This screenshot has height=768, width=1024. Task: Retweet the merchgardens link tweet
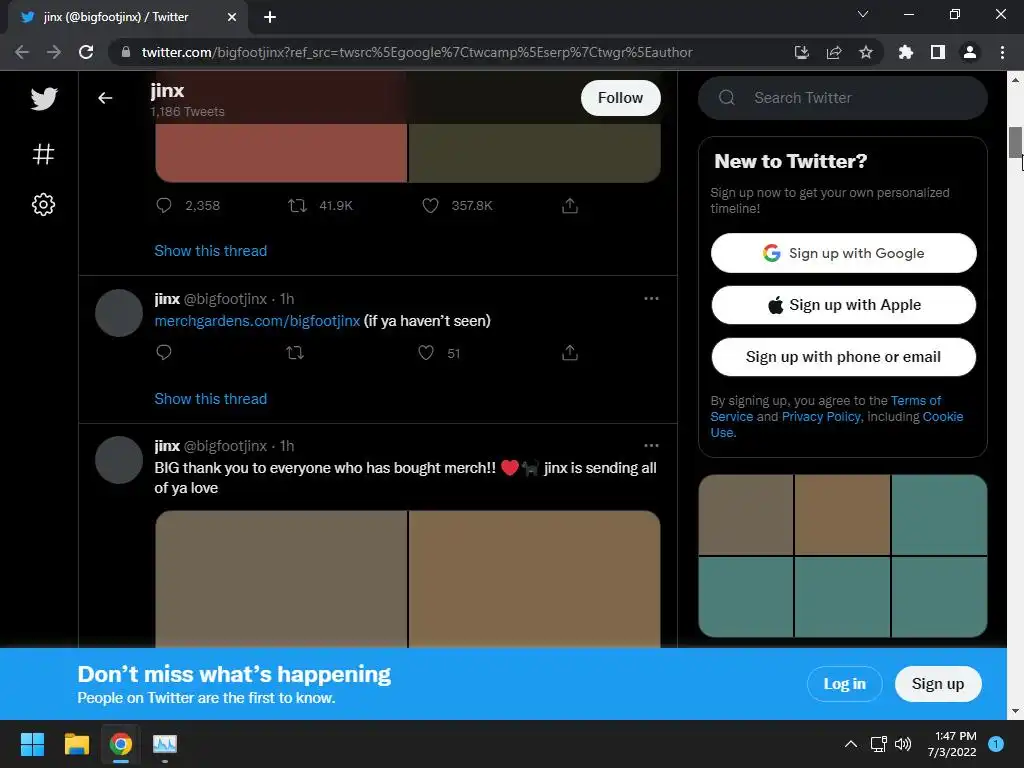tap(295, 353)
